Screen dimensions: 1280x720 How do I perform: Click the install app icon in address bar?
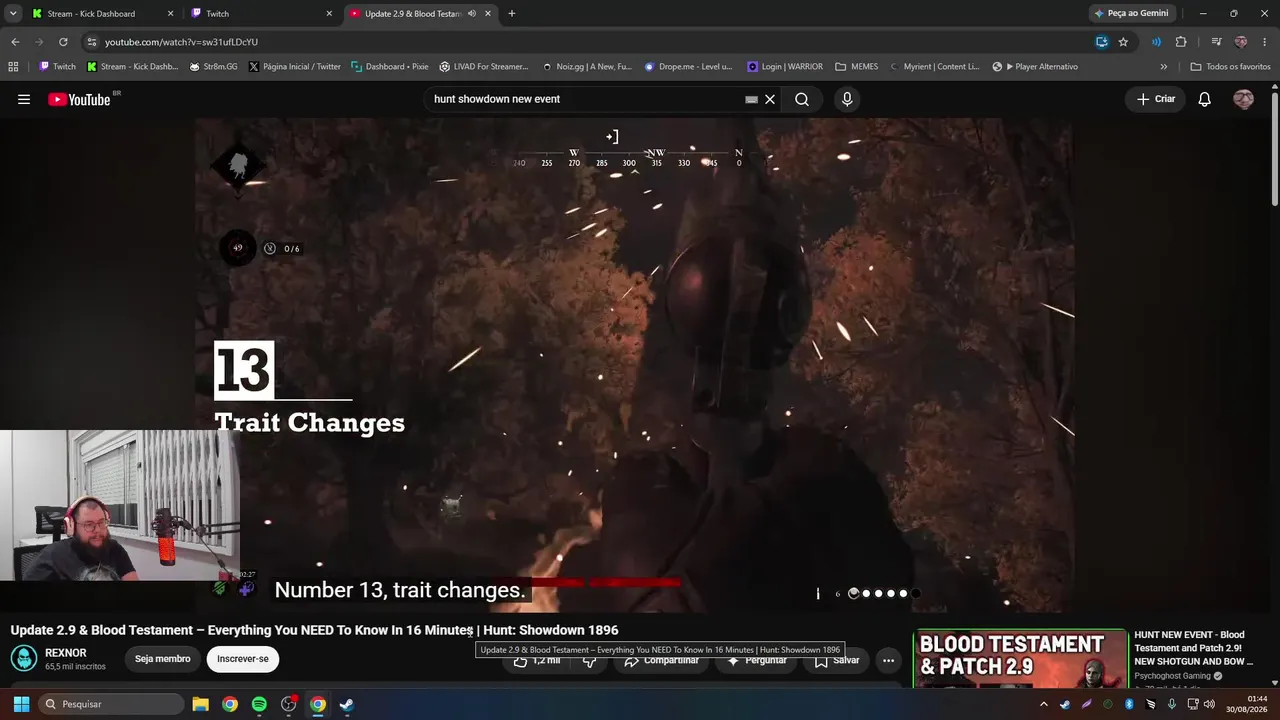tap(1101, 42)
